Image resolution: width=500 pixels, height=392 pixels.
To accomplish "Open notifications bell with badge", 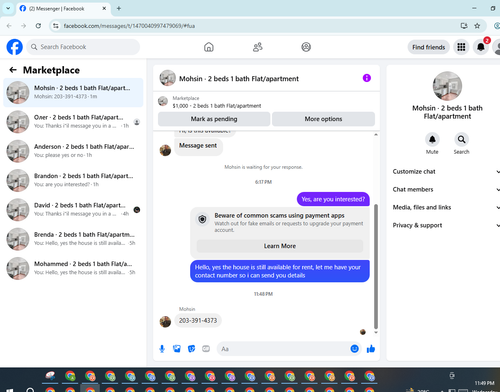I will point(481,47).
